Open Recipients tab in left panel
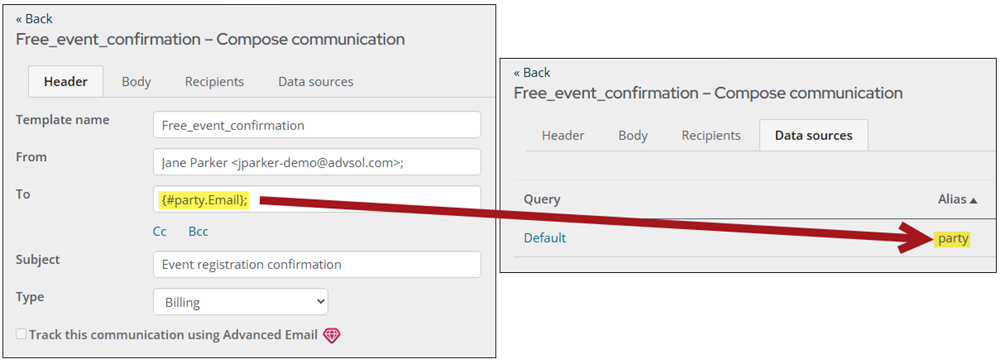1000x364 pixels. 214,82
